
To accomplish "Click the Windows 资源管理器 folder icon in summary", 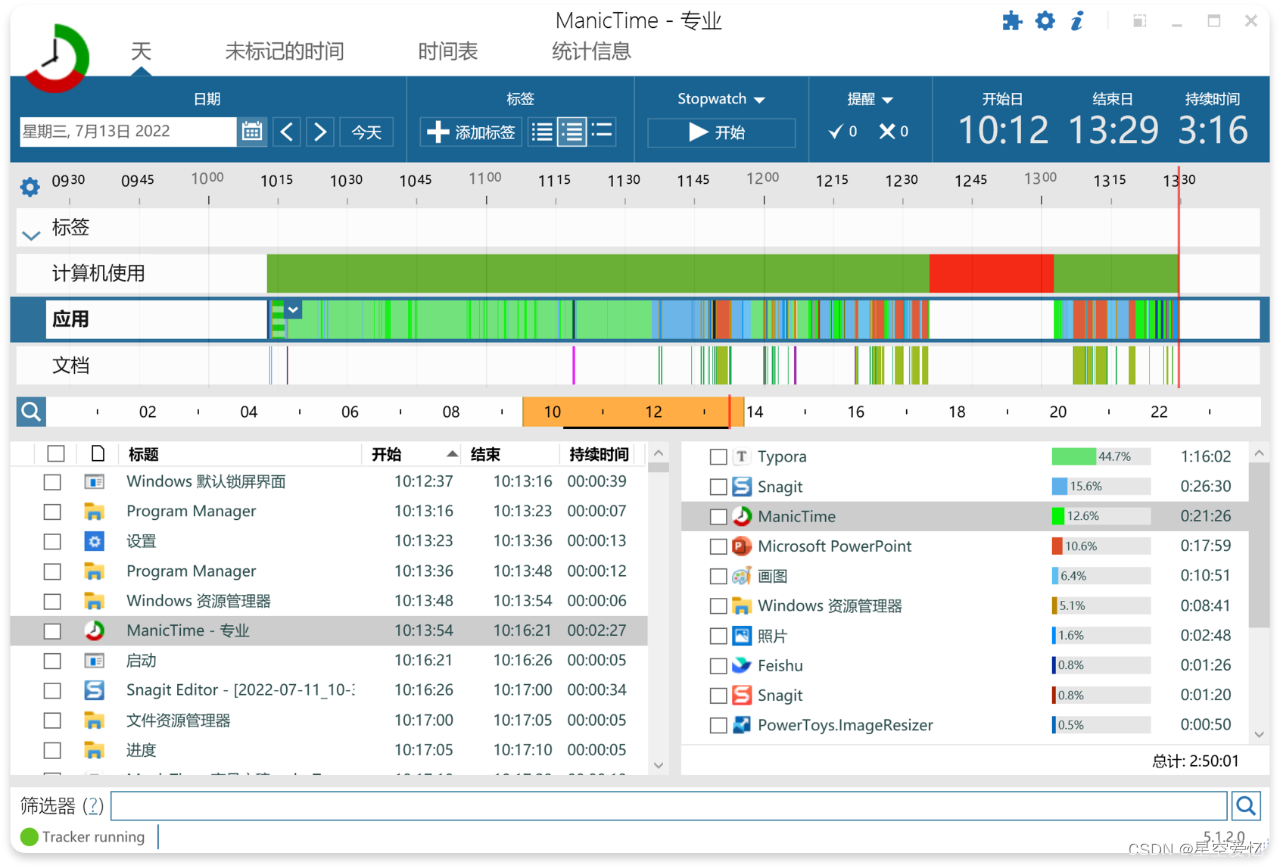I will point(741,605).
